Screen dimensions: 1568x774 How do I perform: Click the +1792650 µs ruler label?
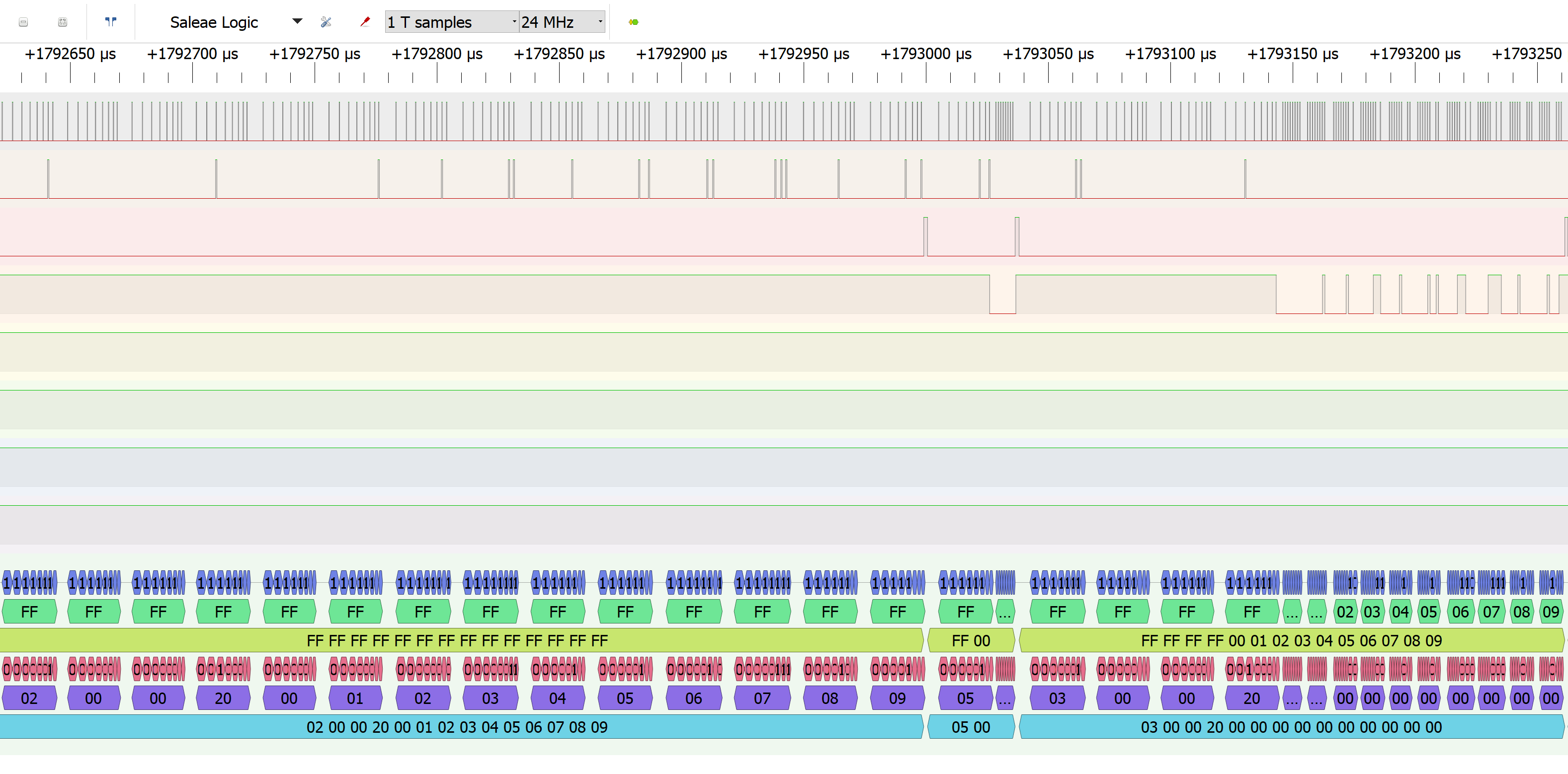tap(70, 54)
